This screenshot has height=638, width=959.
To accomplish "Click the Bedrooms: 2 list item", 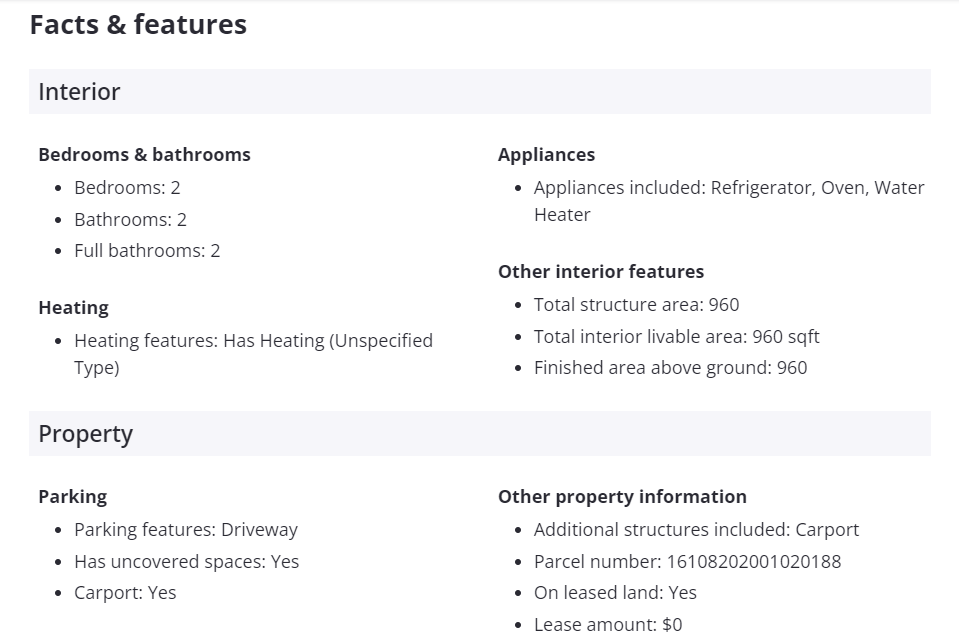I will (x=127, y=188).
